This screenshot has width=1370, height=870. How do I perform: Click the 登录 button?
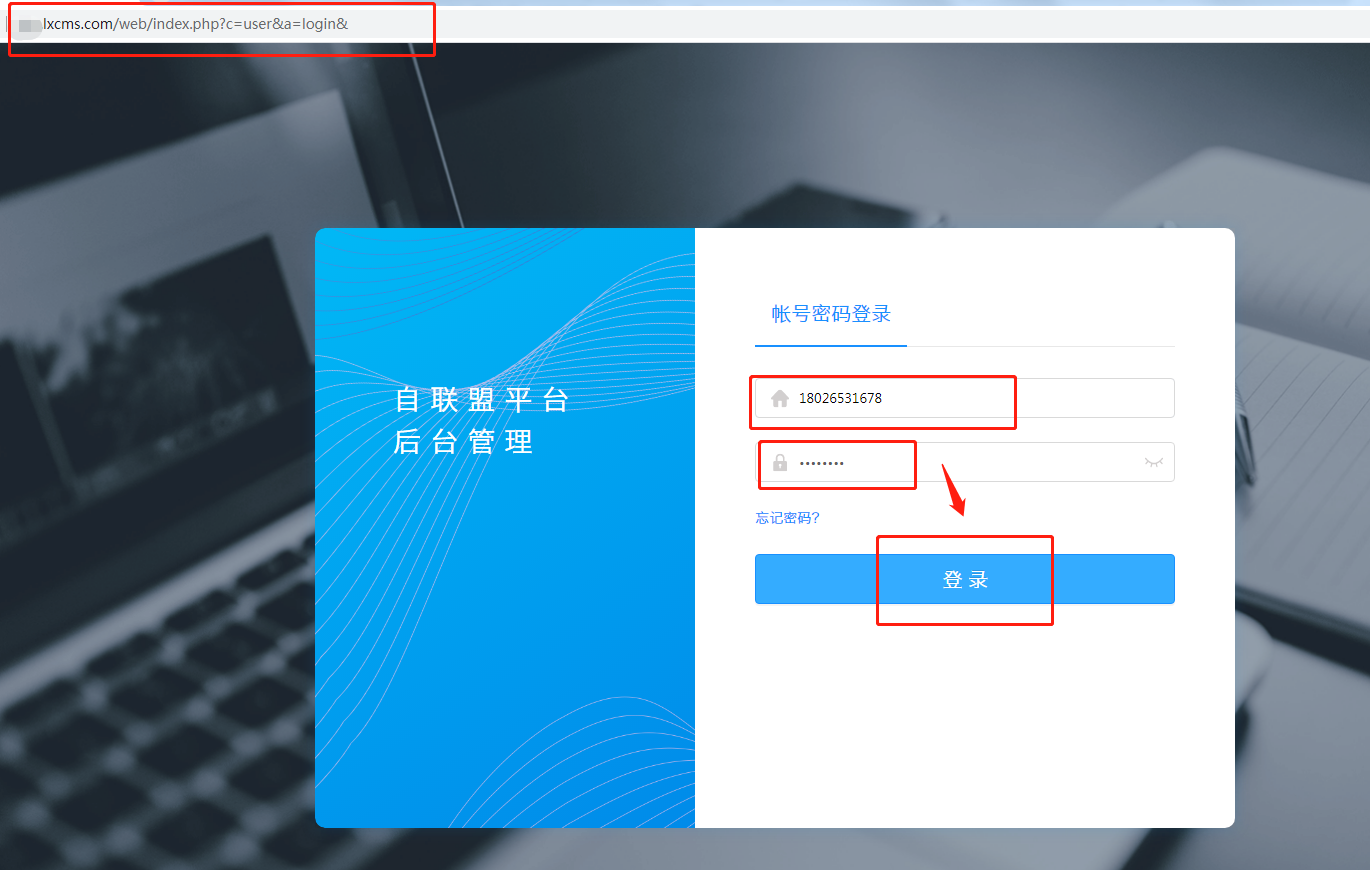click(x=965, y=579)
